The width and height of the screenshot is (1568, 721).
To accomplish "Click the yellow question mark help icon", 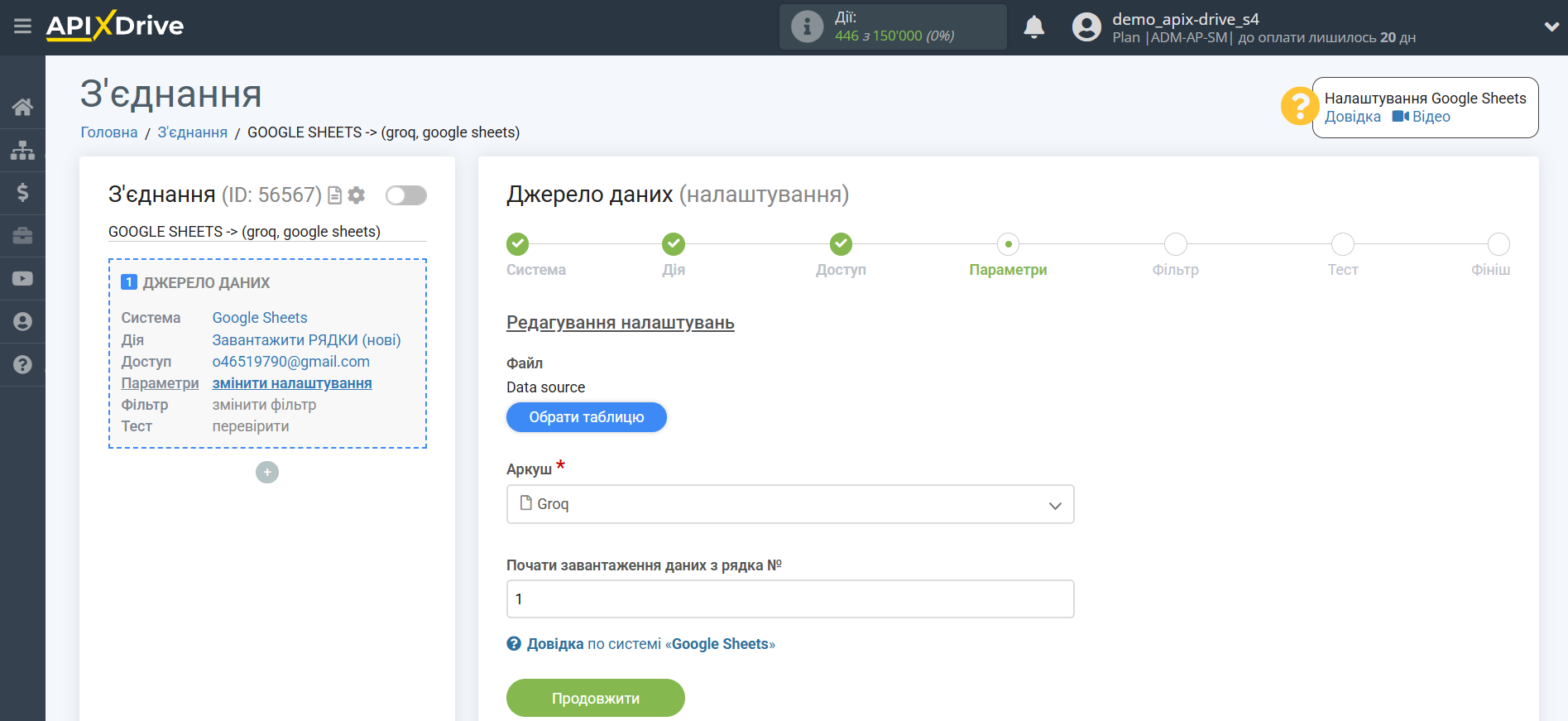I will [1299, 107].
